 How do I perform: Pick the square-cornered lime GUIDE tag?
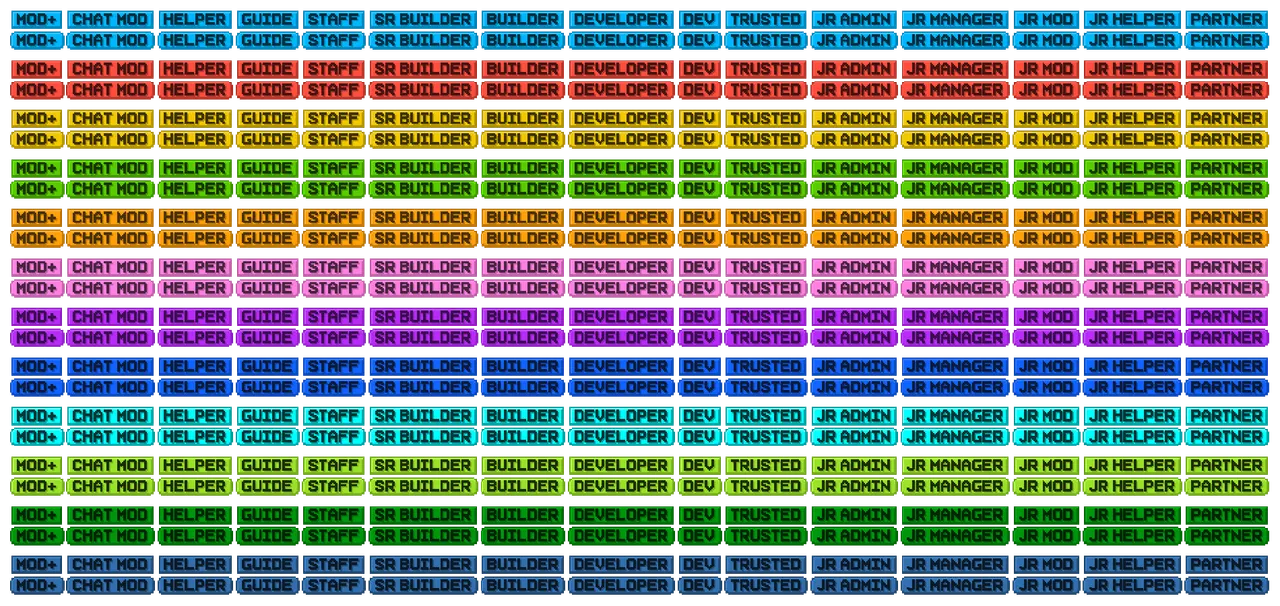267,465
